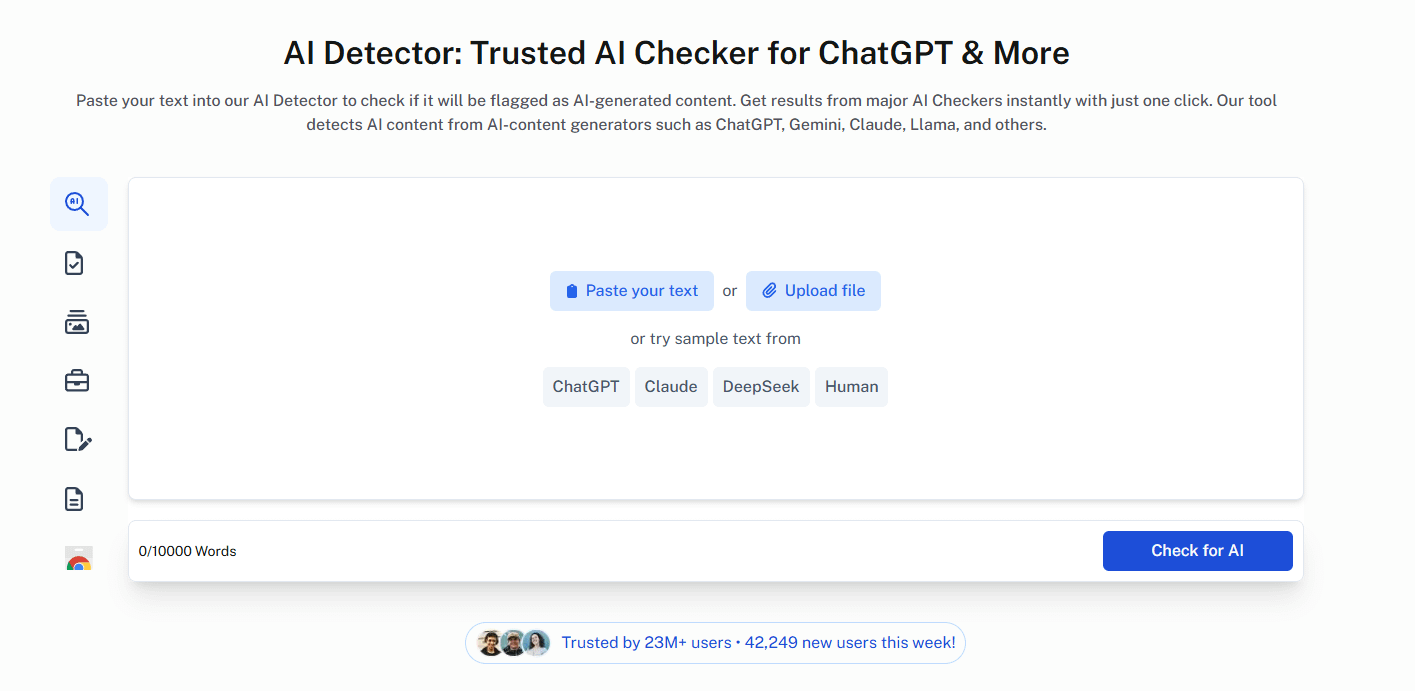Image resolution: width=1415 pixels, height=691 pixels.
Task: Click the paperclip icon on Upload file
Action: [x=769, y=291]
